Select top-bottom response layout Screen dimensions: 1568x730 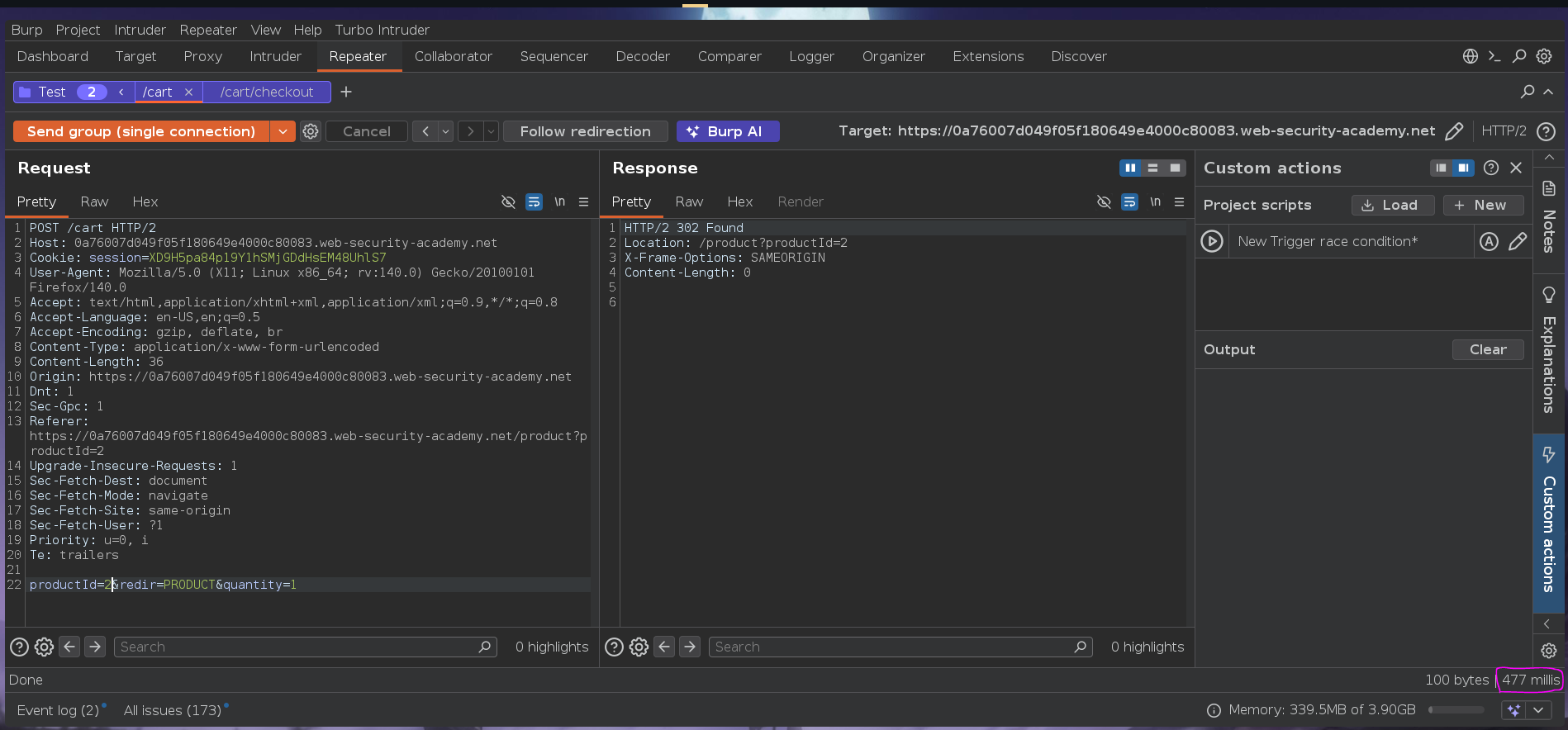(1152, 168)
